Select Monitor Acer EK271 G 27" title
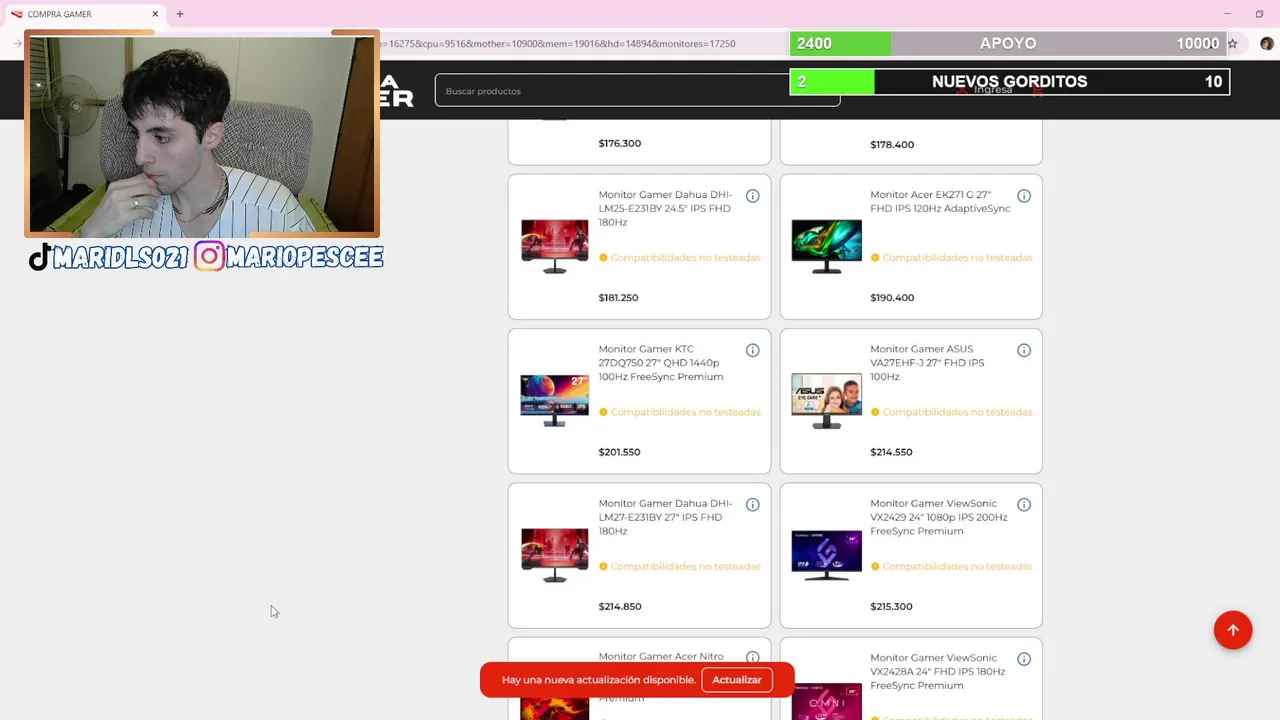 (940, 201)
